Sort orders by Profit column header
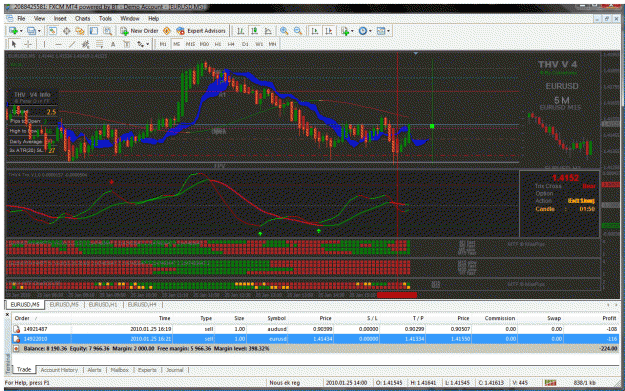 click(x=609, y=318)
